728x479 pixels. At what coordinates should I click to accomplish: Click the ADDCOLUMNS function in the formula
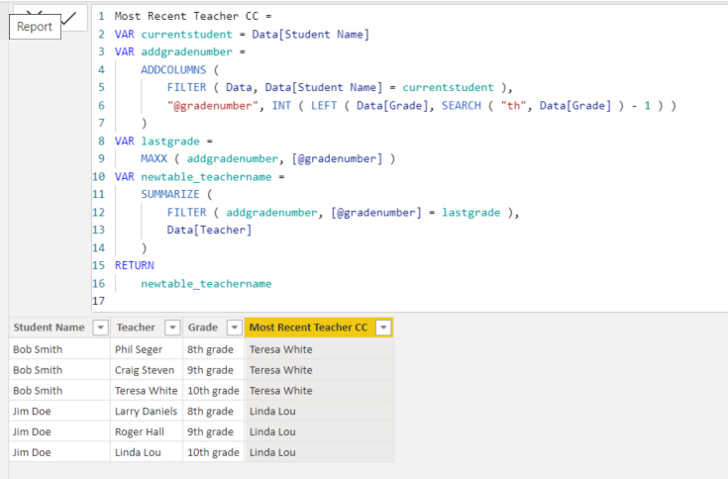174,70
